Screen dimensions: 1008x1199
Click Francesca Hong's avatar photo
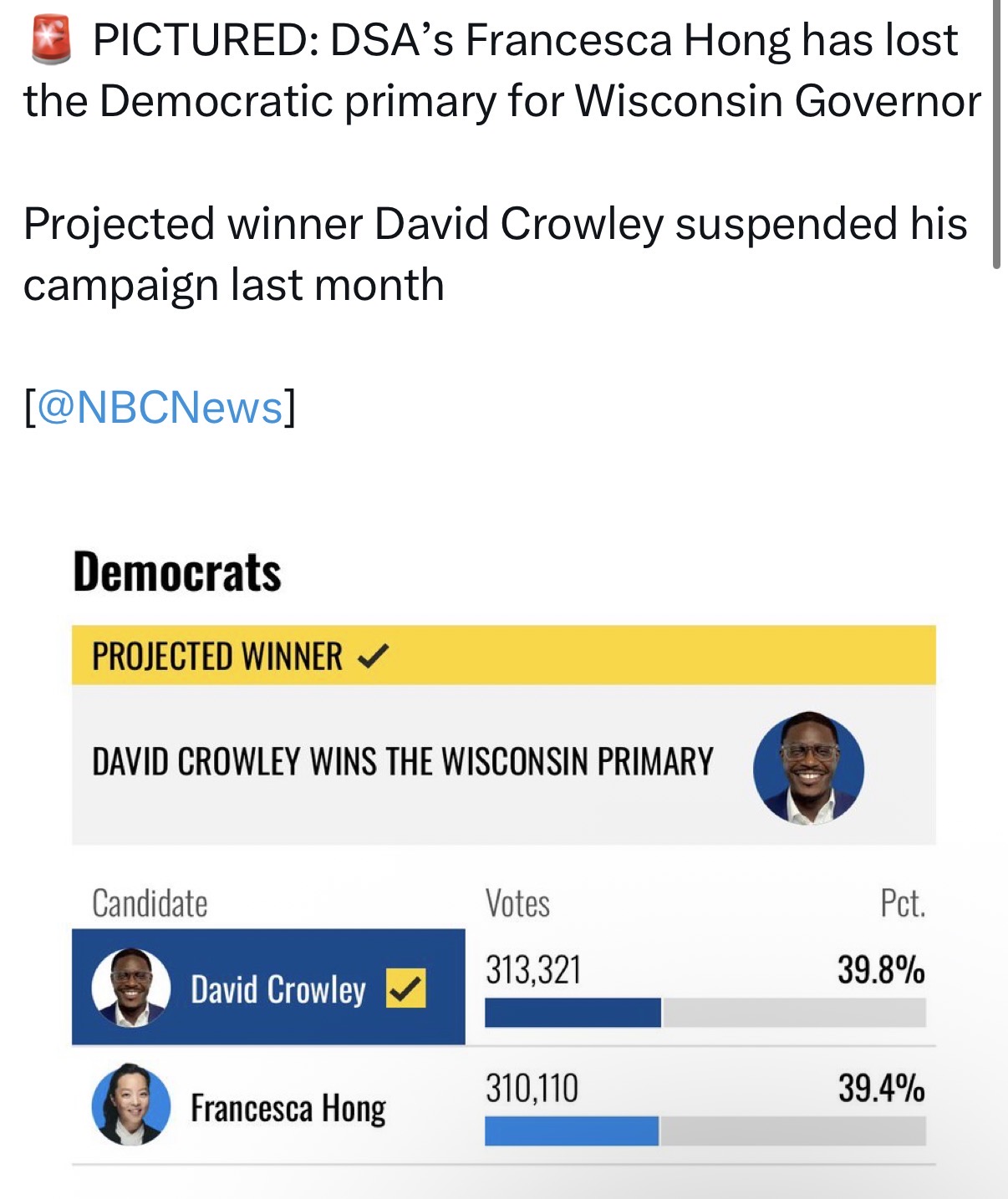coord(131,1105)
